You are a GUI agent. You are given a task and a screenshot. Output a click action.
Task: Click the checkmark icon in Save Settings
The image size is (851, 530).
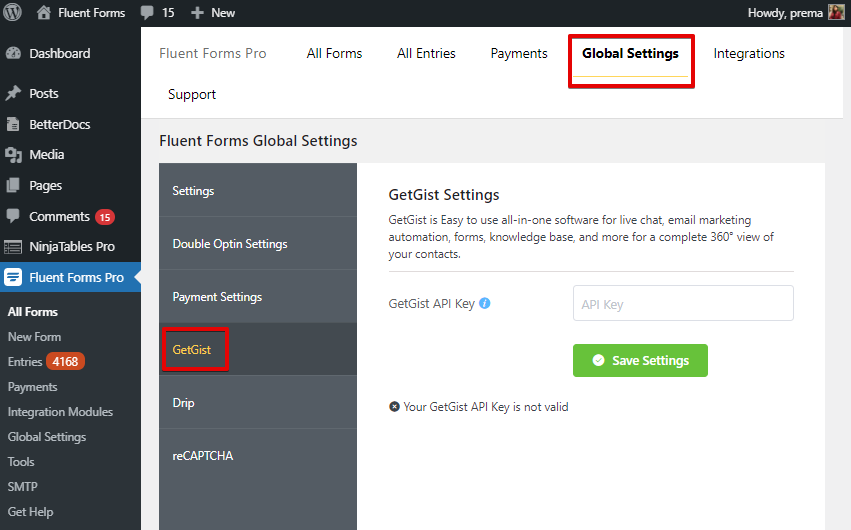[598, 360]
